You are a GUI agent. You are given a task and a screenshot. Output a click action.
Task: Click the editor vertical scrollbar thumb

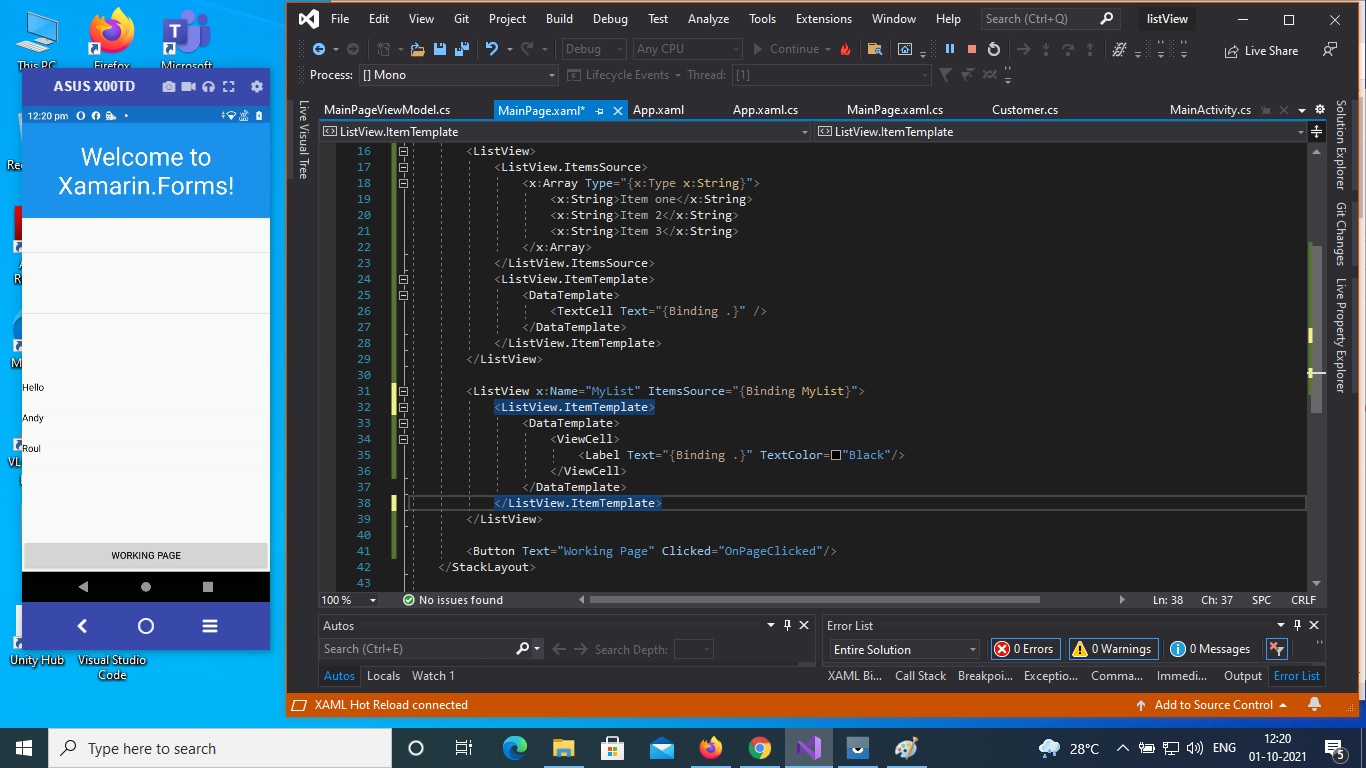click(x=1316, y=328)
